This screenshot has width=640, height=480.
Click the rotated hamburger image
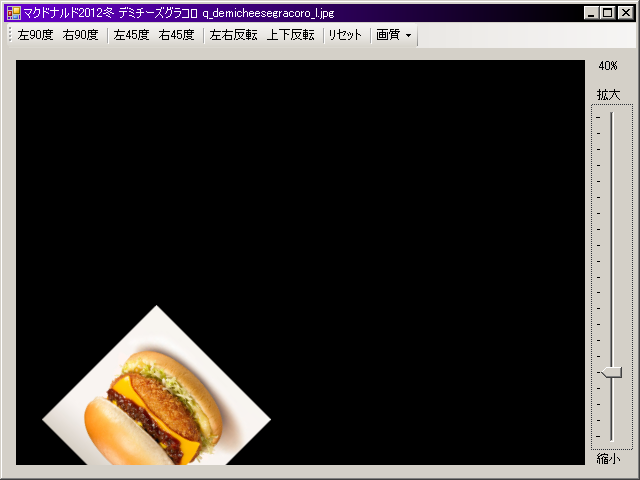pyautogui.click(x=156, y=385)
